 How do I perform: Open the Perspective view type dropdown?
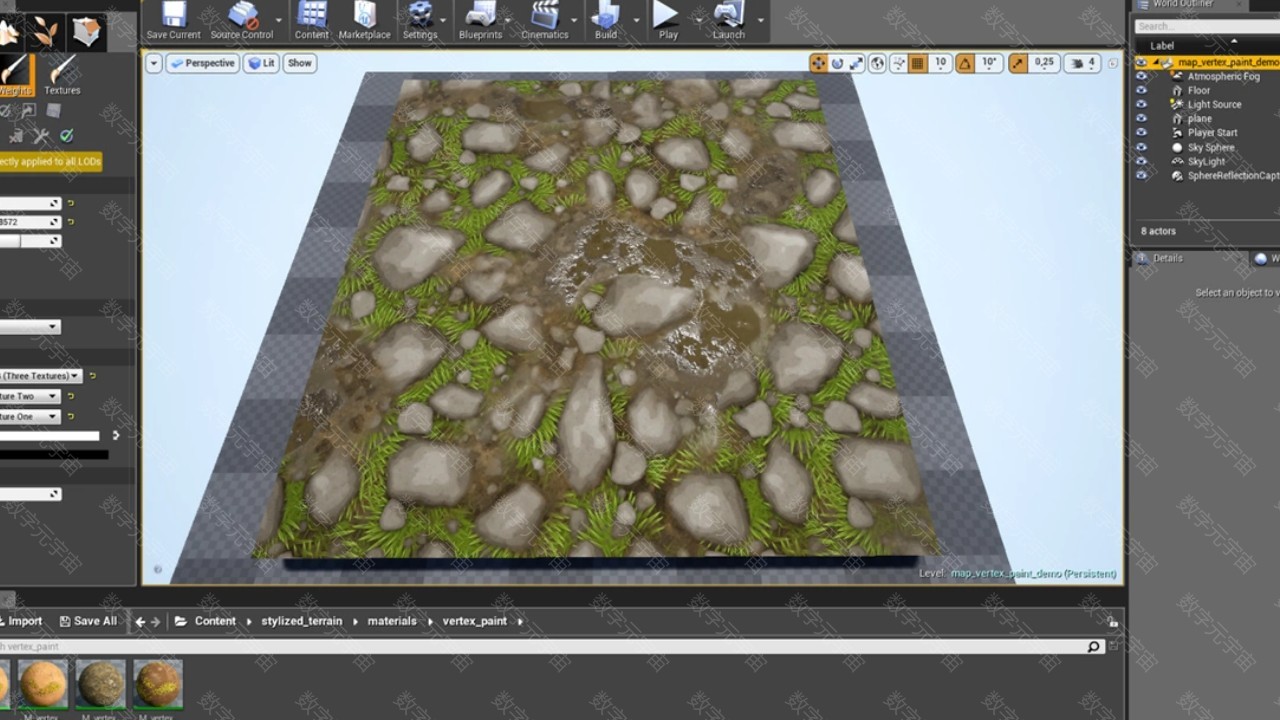[201, 63]
